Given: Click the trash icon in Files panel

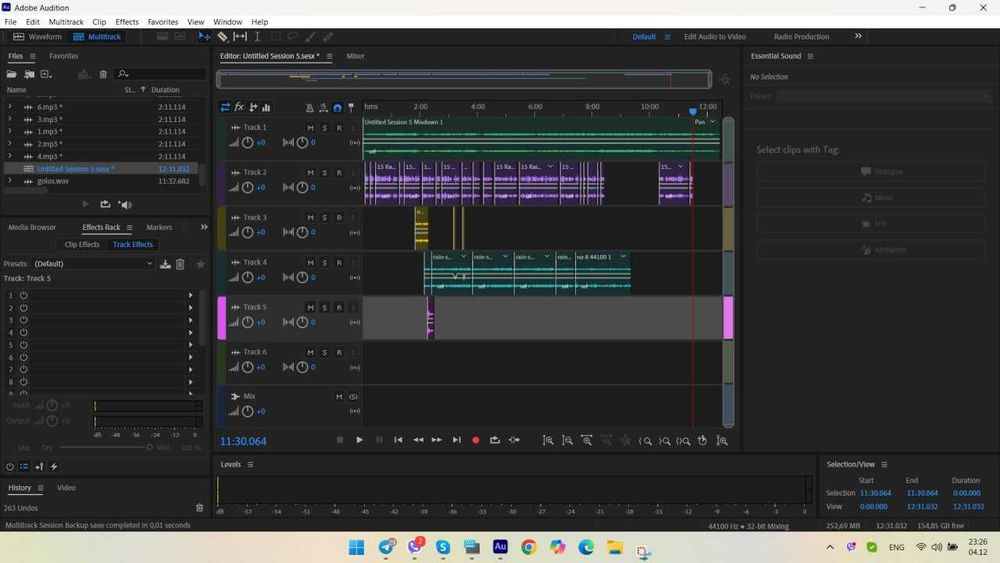Looking at the screenshot, I should coord(103,75).
